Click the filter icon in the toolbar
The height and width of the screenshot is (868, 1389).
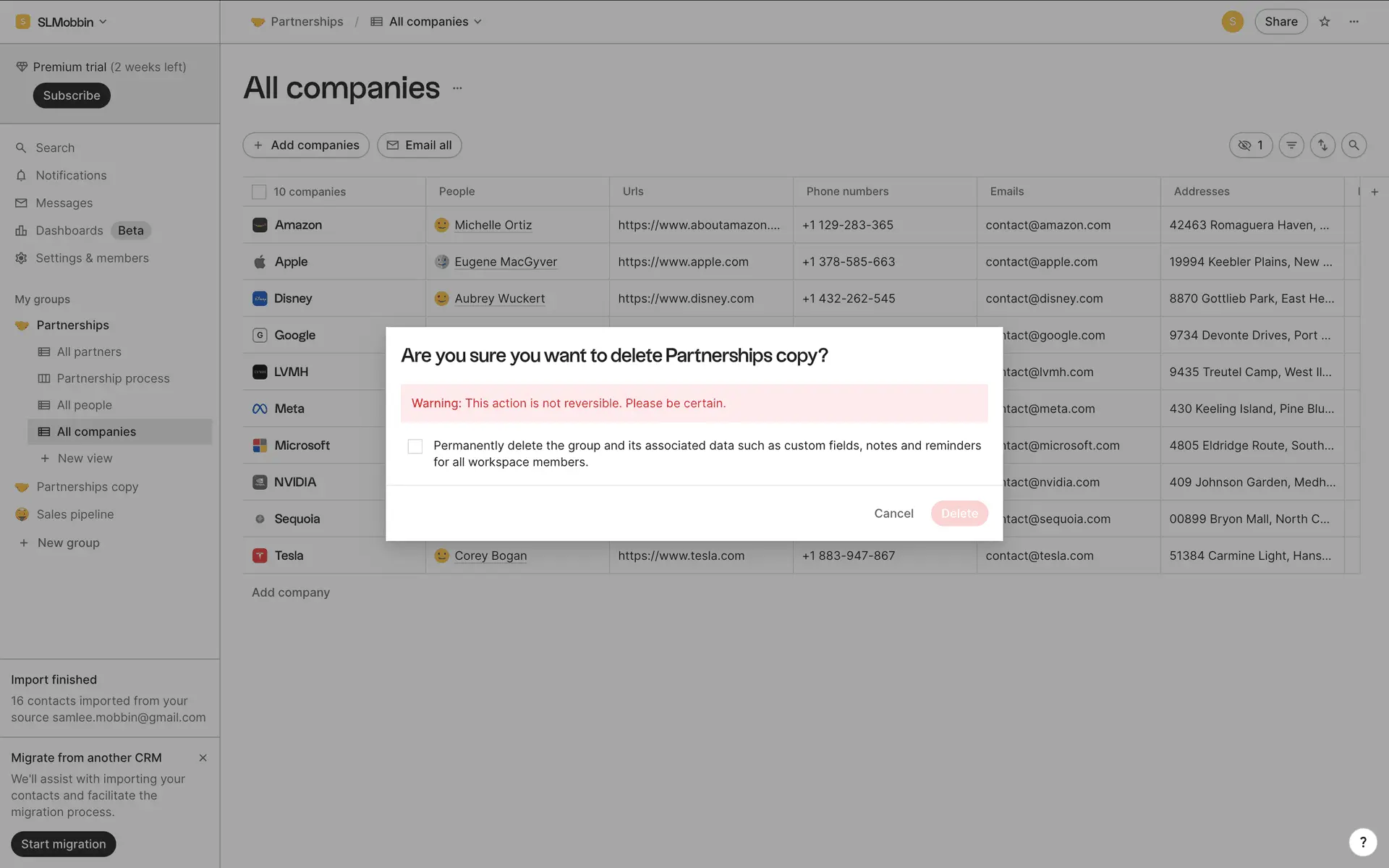click(x=1291, y=145)
